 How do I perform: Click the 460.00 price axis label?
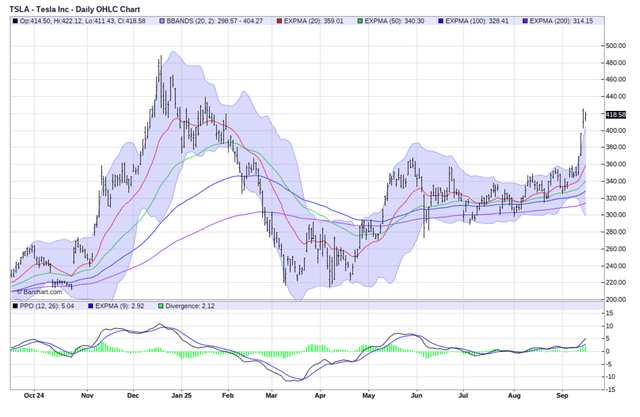point(616,80)
